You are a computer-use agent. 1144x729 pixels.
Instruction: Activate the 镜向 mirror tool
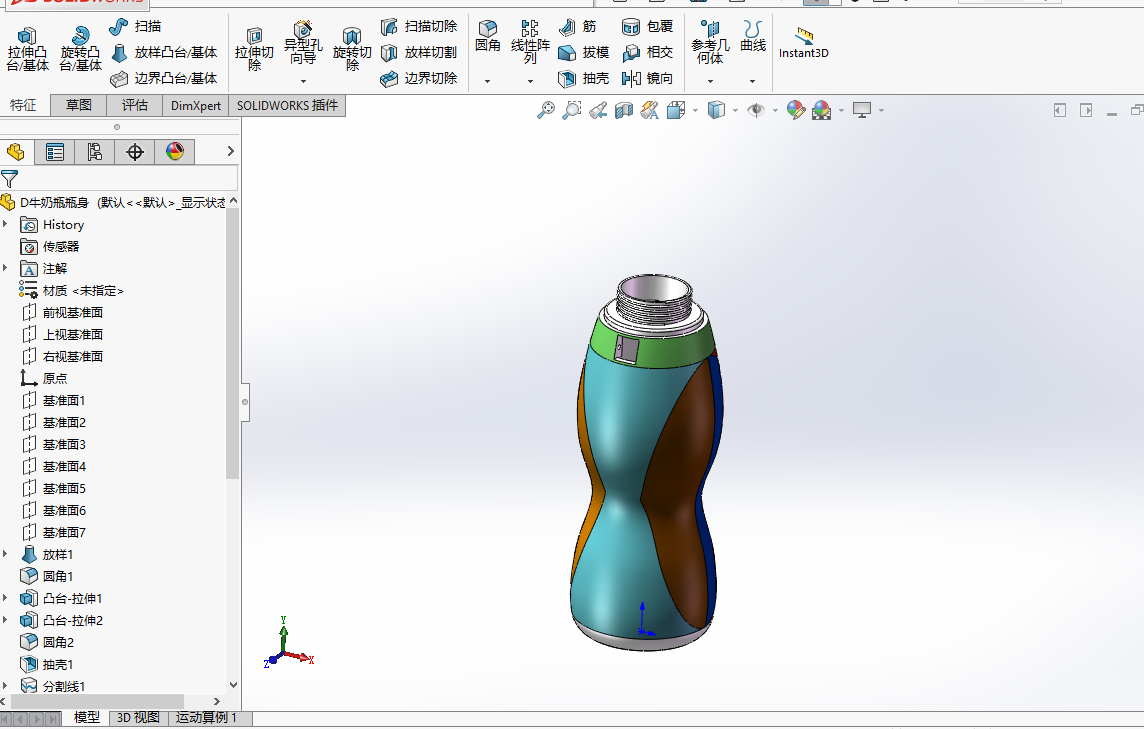point(648,78)
